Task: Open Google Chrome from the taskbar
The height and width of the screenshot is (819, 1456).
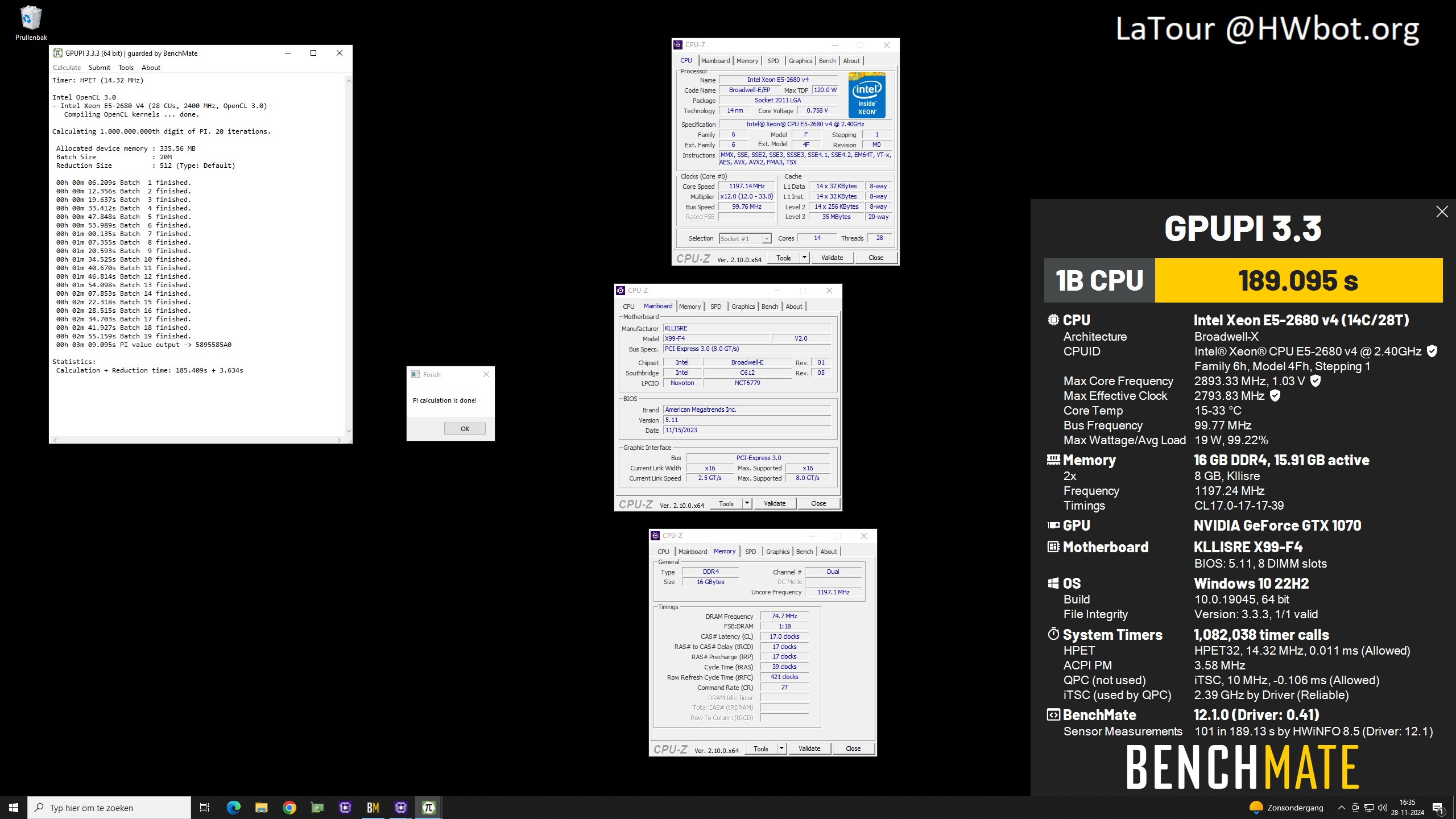Action: [x=289, y=808]
